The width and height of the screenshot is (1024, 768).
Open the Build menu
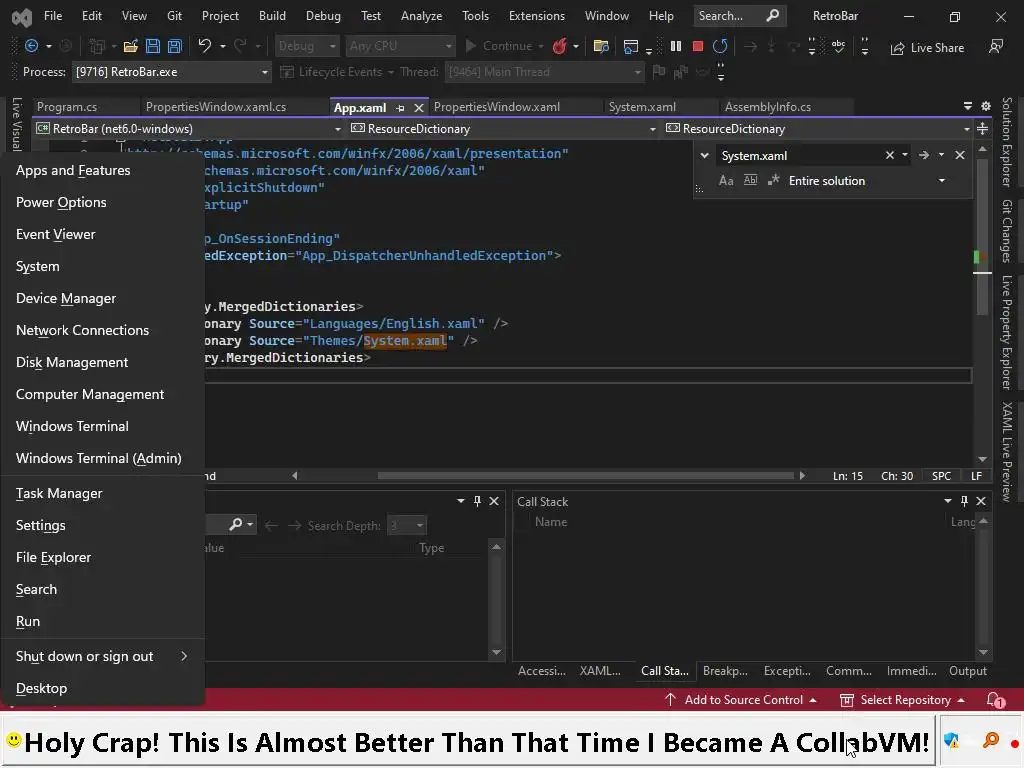272,16
